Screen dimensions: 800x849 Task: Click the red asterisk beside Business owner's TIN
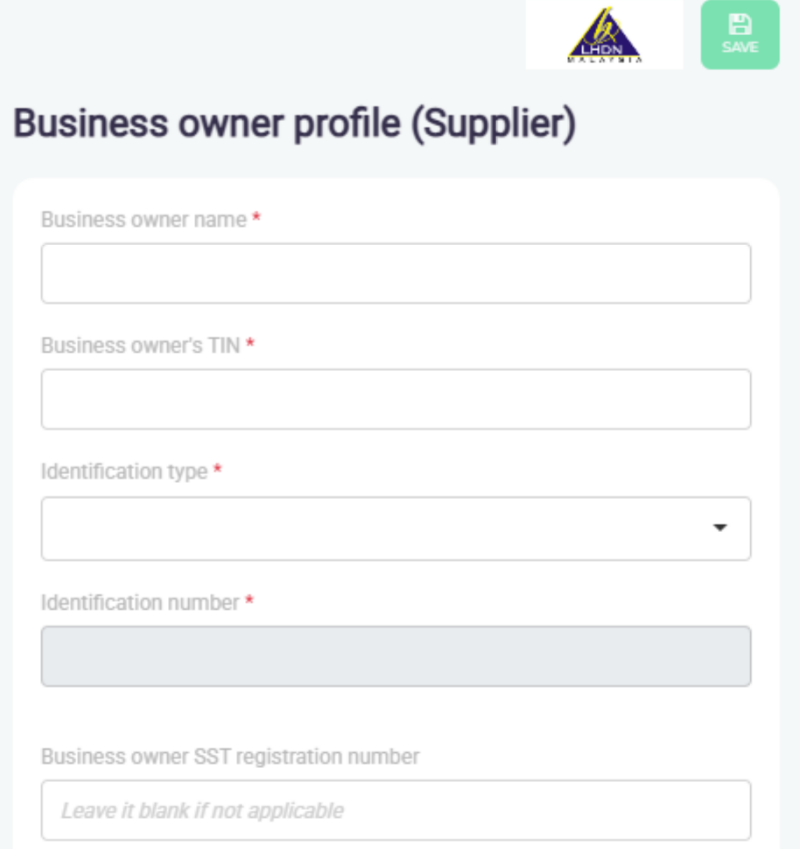[250, 345]
